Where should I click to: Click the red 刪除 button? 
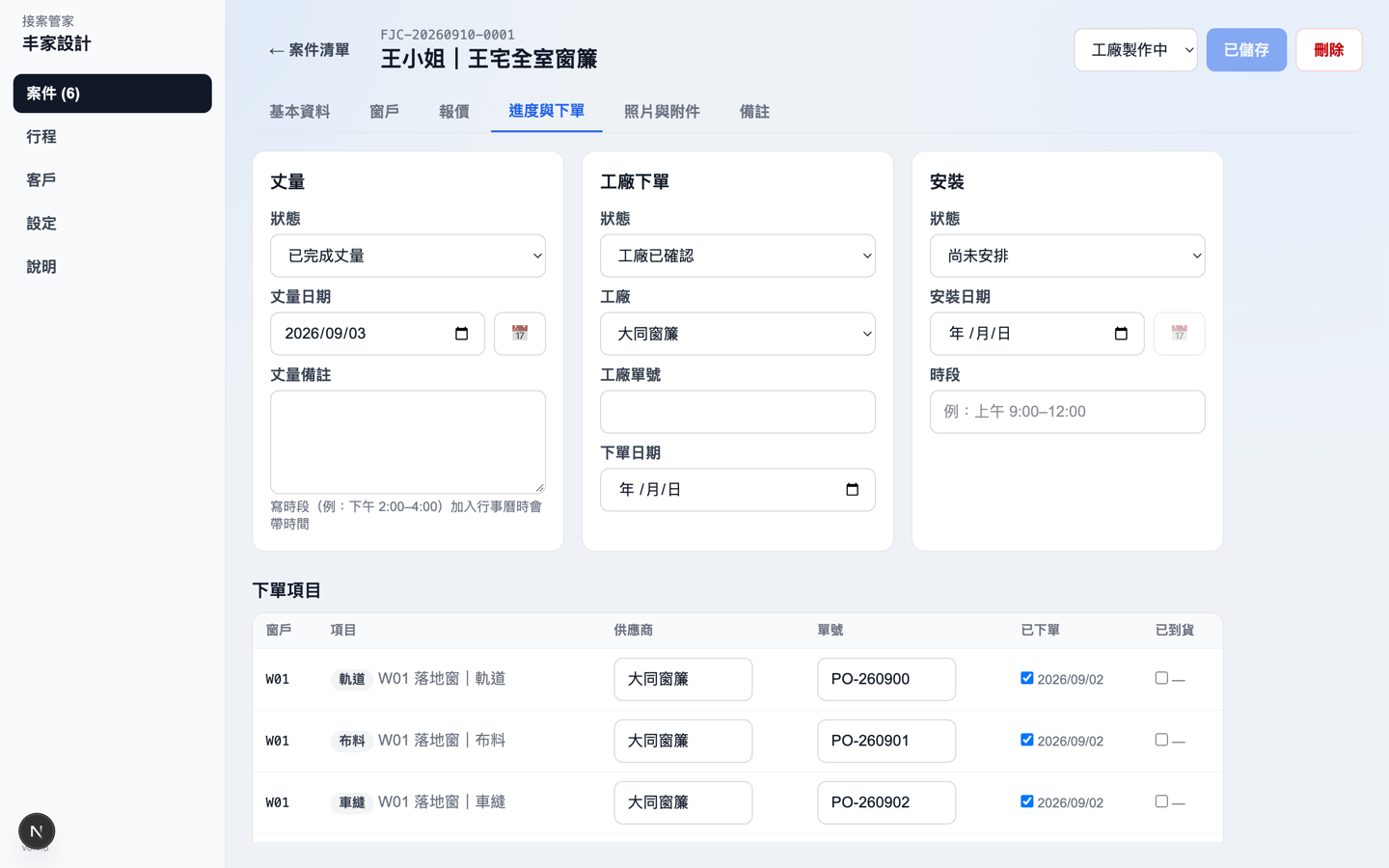tap(1328, 50)
